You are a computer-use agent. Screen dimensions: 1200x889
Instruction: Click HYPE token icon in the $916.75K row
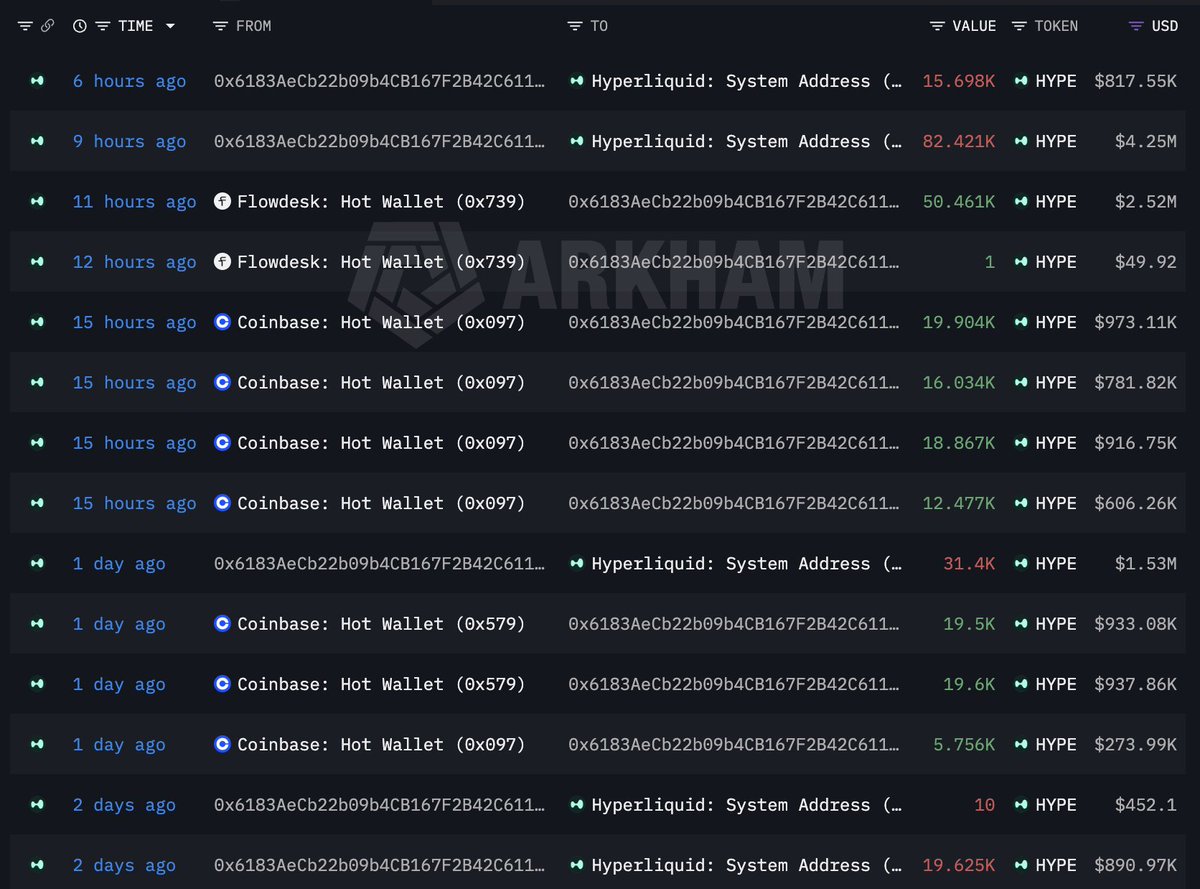(1021, 443)
